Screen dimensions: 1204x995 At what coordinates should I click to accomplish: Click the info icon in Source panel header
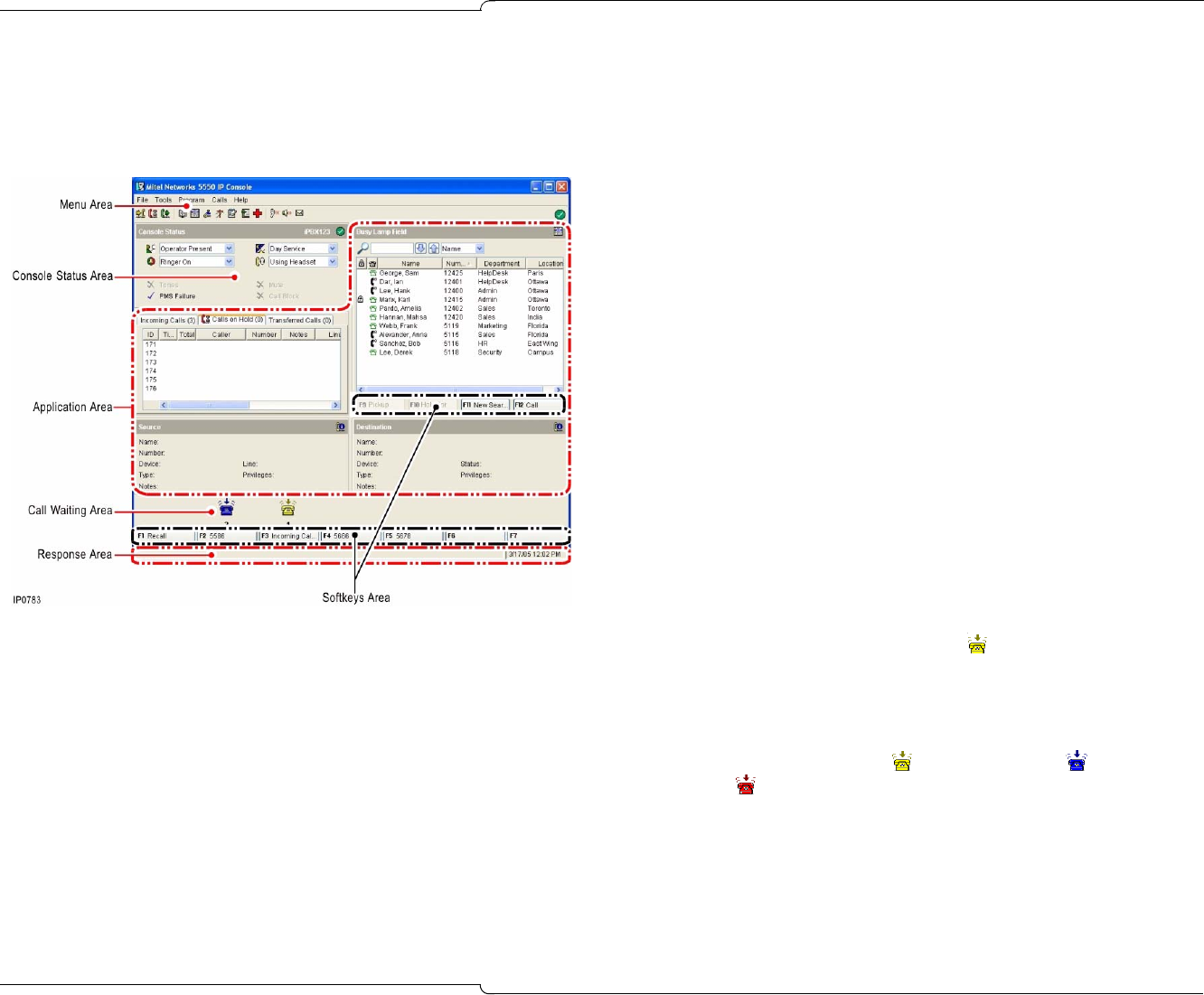341,427
